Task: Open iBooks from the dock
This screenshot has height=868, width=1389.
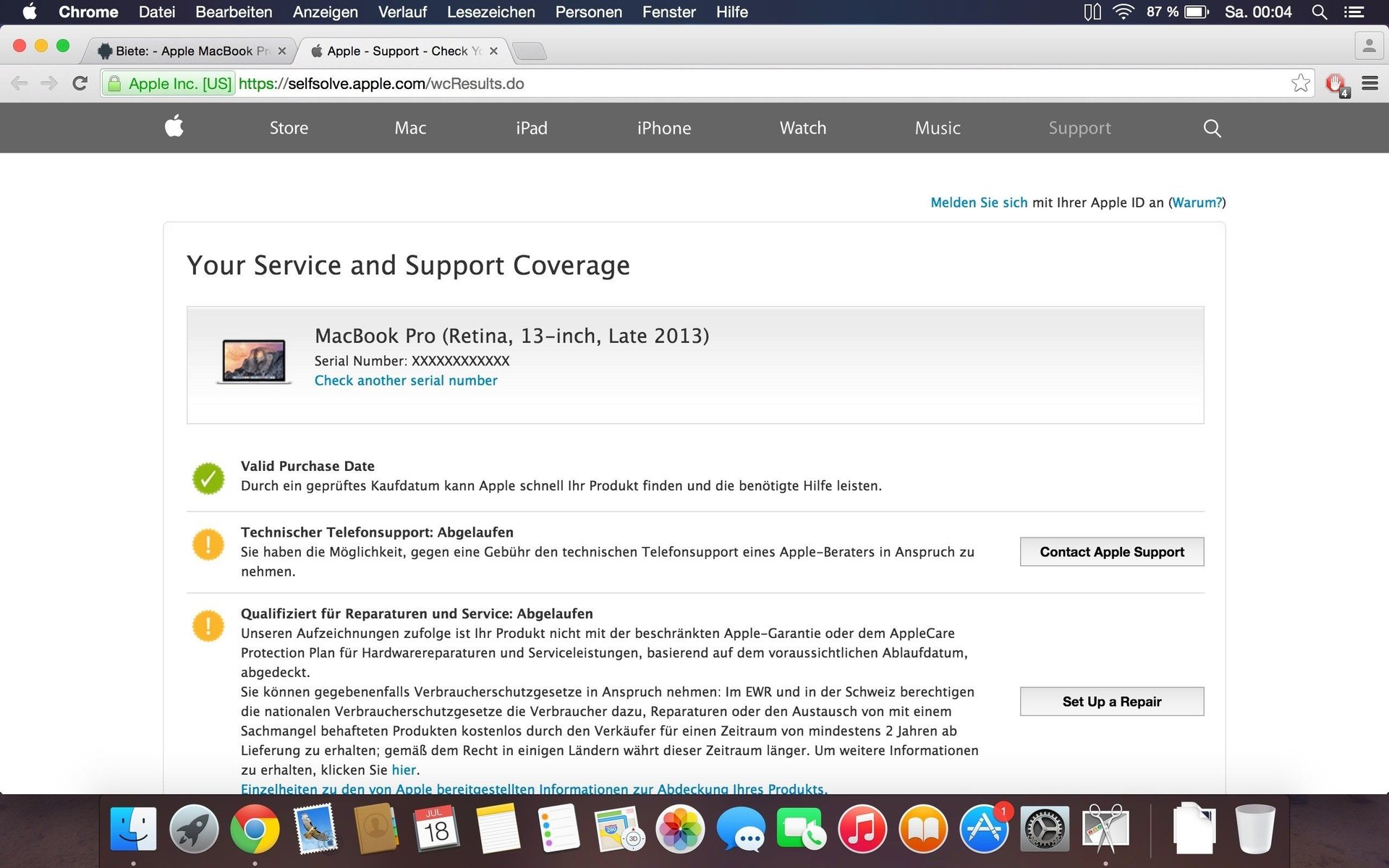Action: (923, 829)
